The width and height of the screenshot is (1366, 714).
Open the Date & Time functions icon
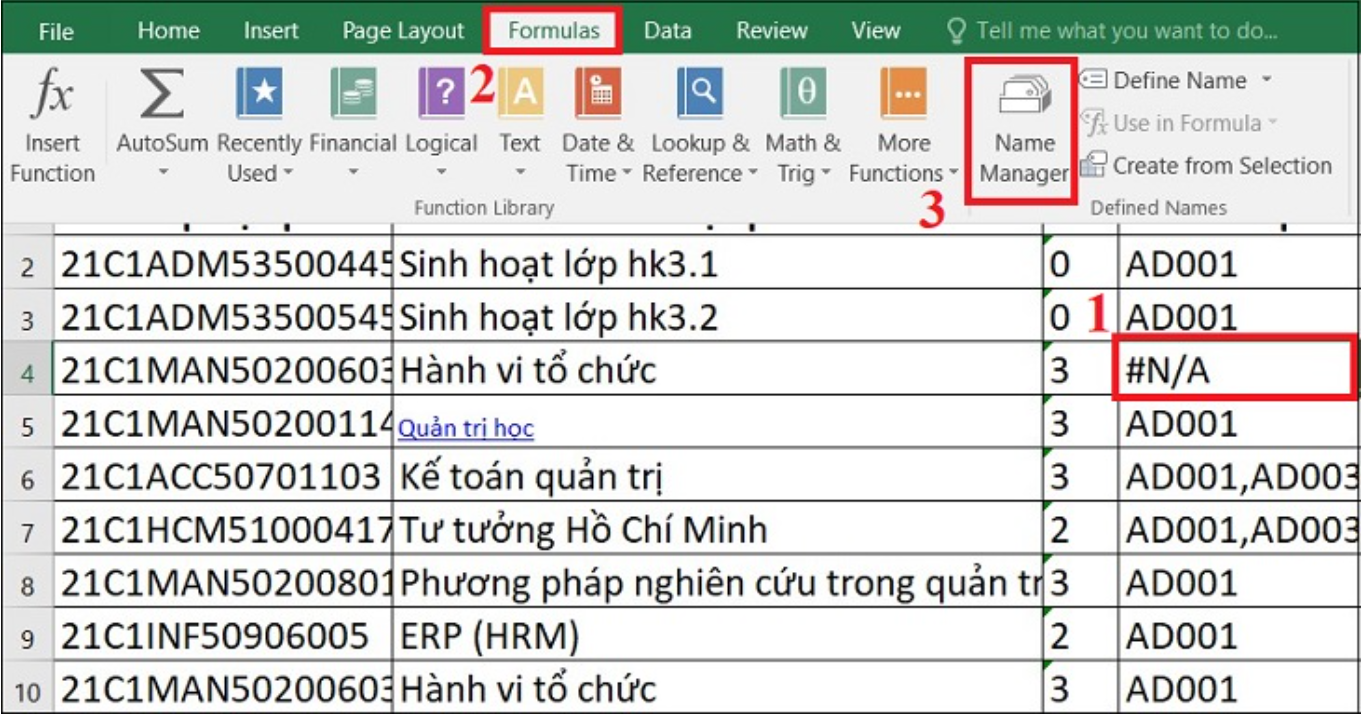(x=598, y=93)
